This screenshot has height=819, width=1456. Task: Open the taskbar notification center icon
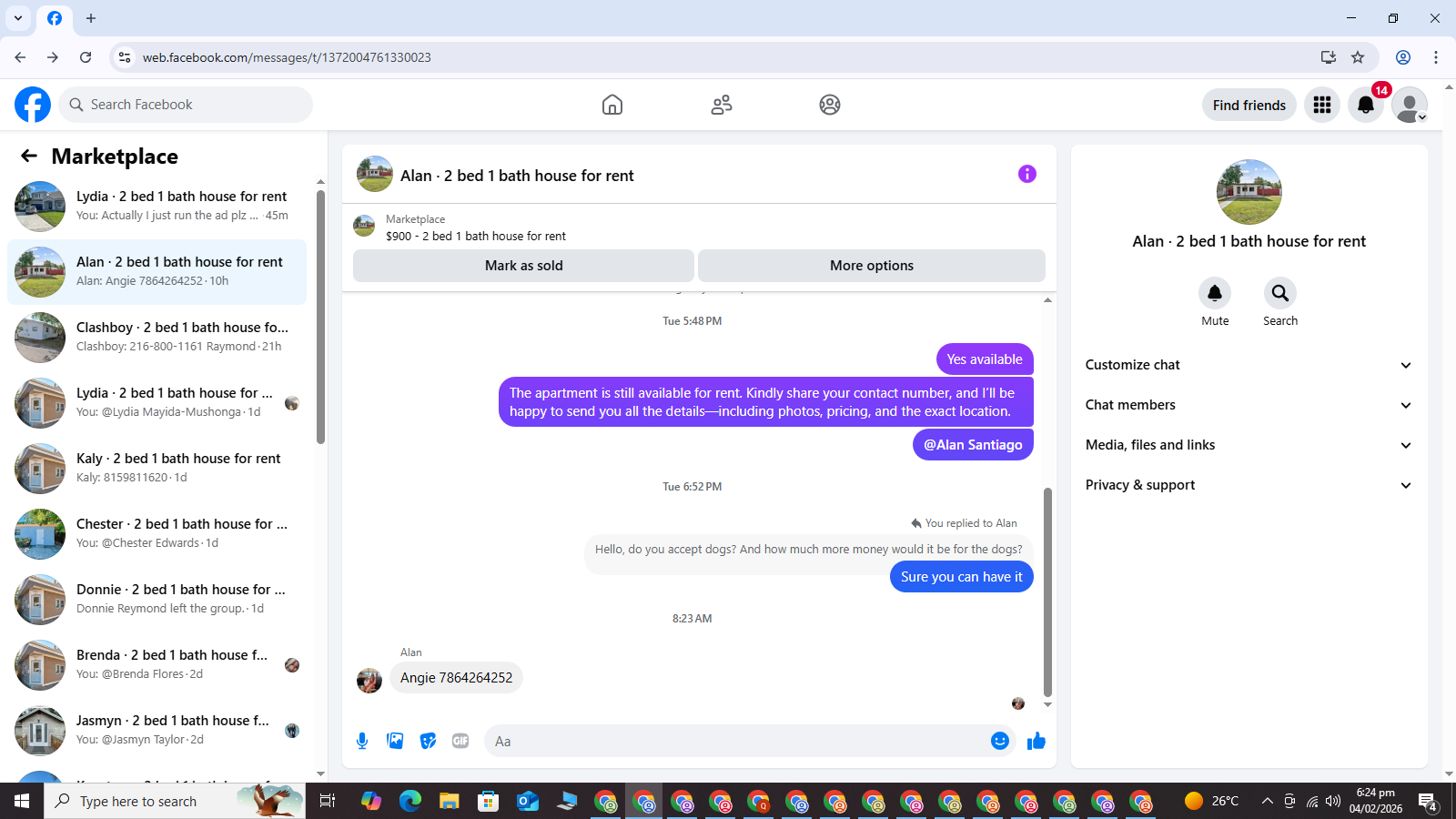1428,801
